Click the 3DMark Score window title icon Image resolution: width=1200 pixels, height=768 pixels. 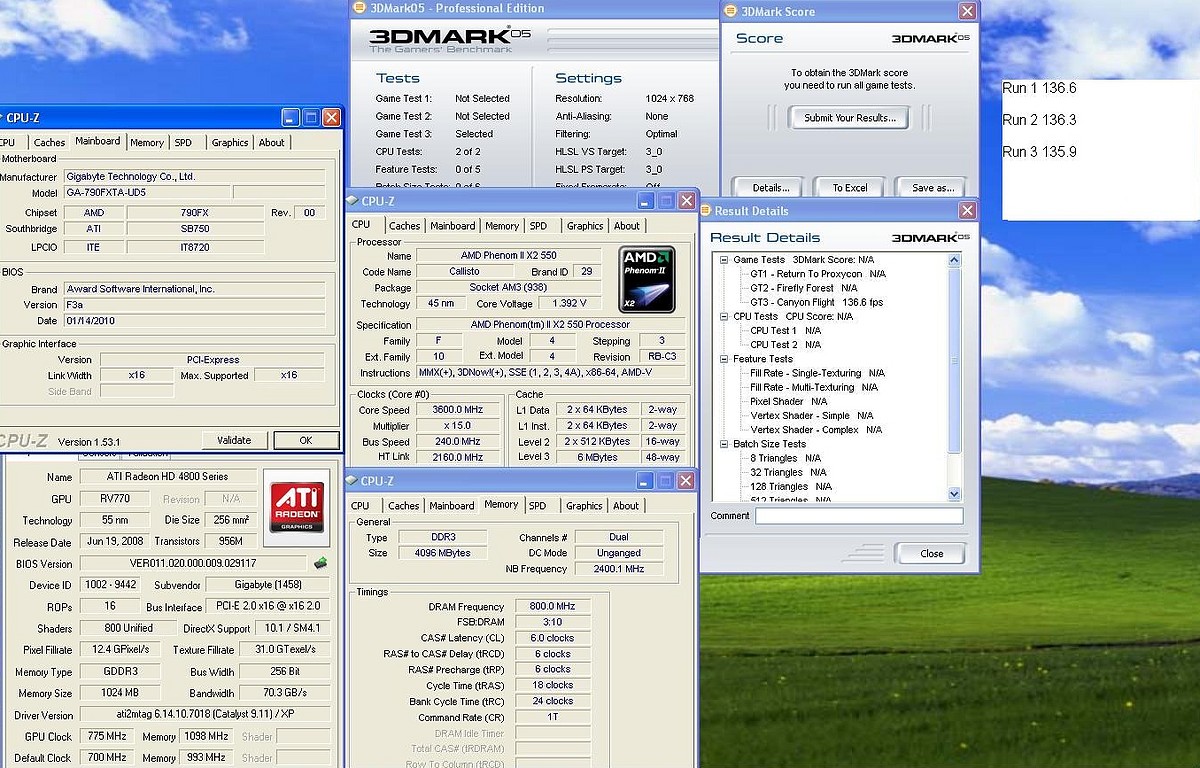[730, 11]
